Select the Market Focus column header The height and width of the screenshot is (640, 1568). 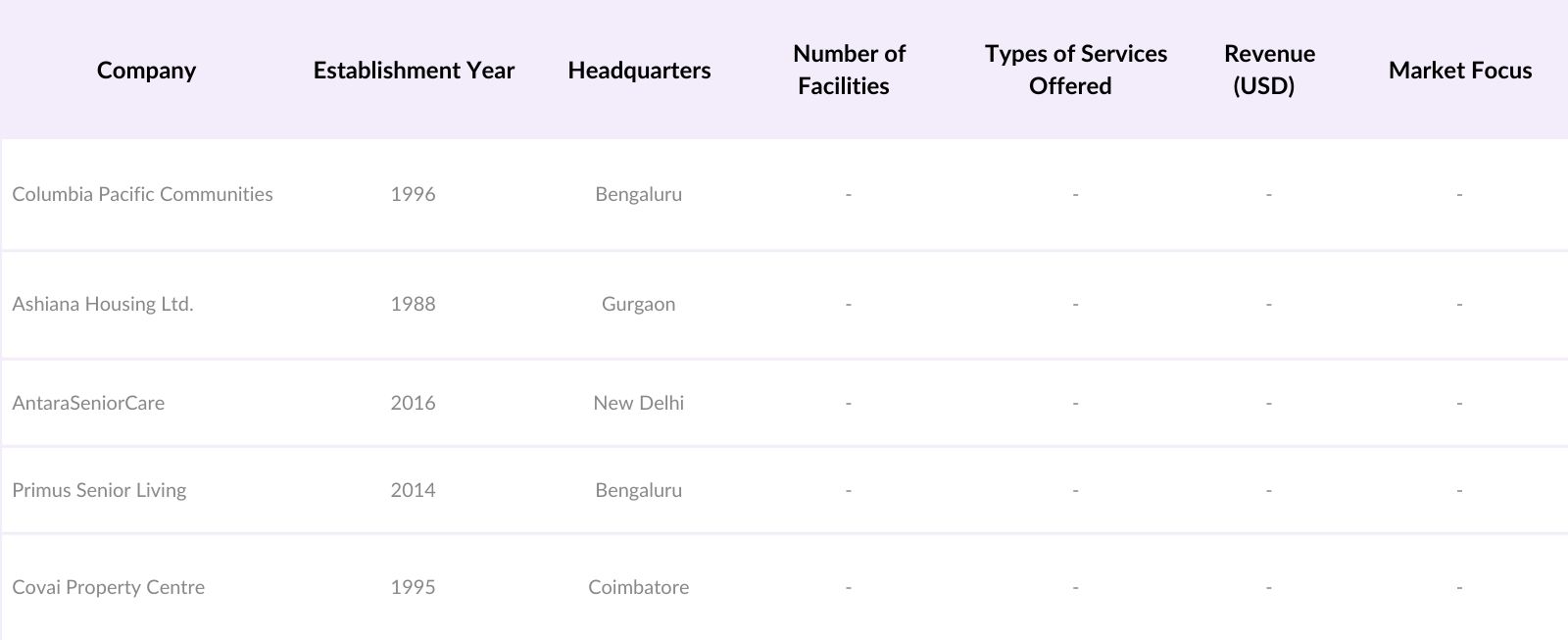[1459, 71]
